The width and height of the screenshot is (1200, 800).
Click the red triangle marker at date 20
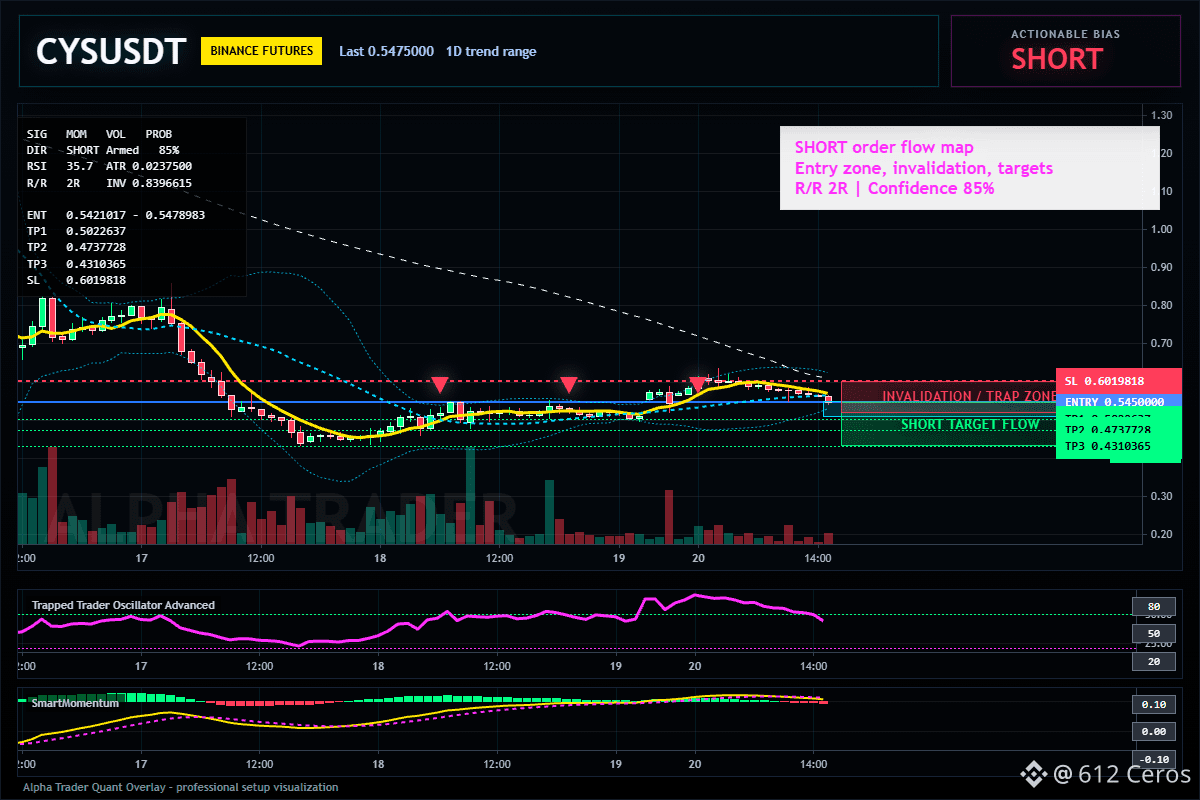[x=697, y=384]
